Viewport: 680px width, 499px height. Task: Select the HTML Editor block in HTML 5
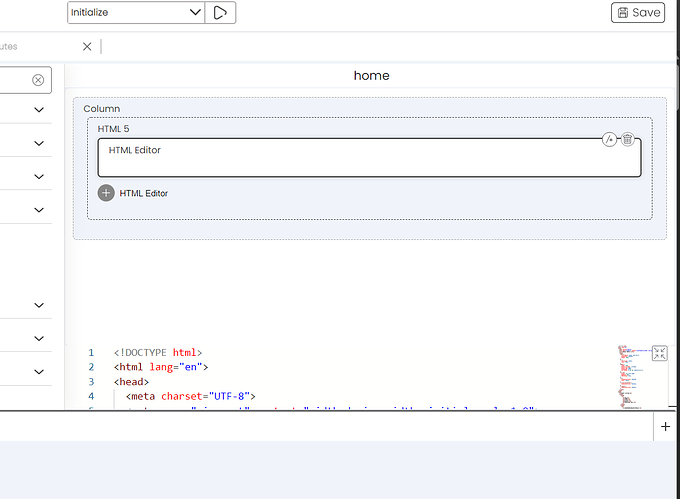(369, 158)
